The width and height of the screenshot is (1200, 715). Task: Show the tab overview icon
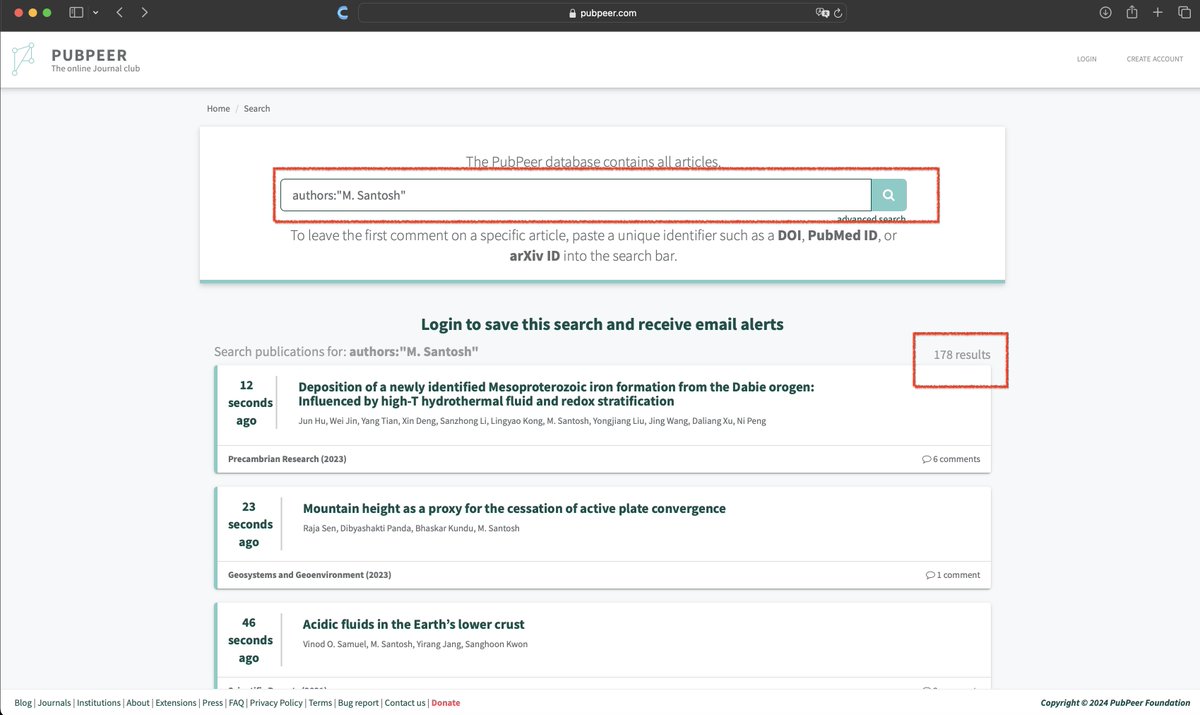(x=1184, y=12)
